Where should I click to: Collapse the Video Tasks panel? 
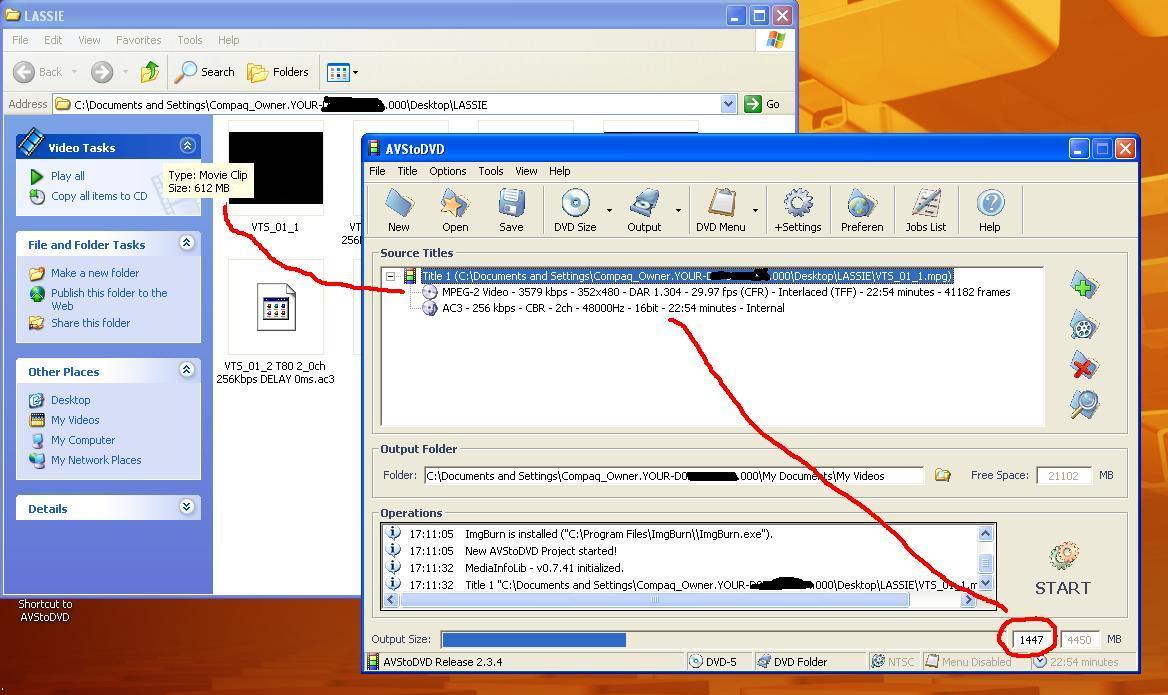(x=187, y=145)
